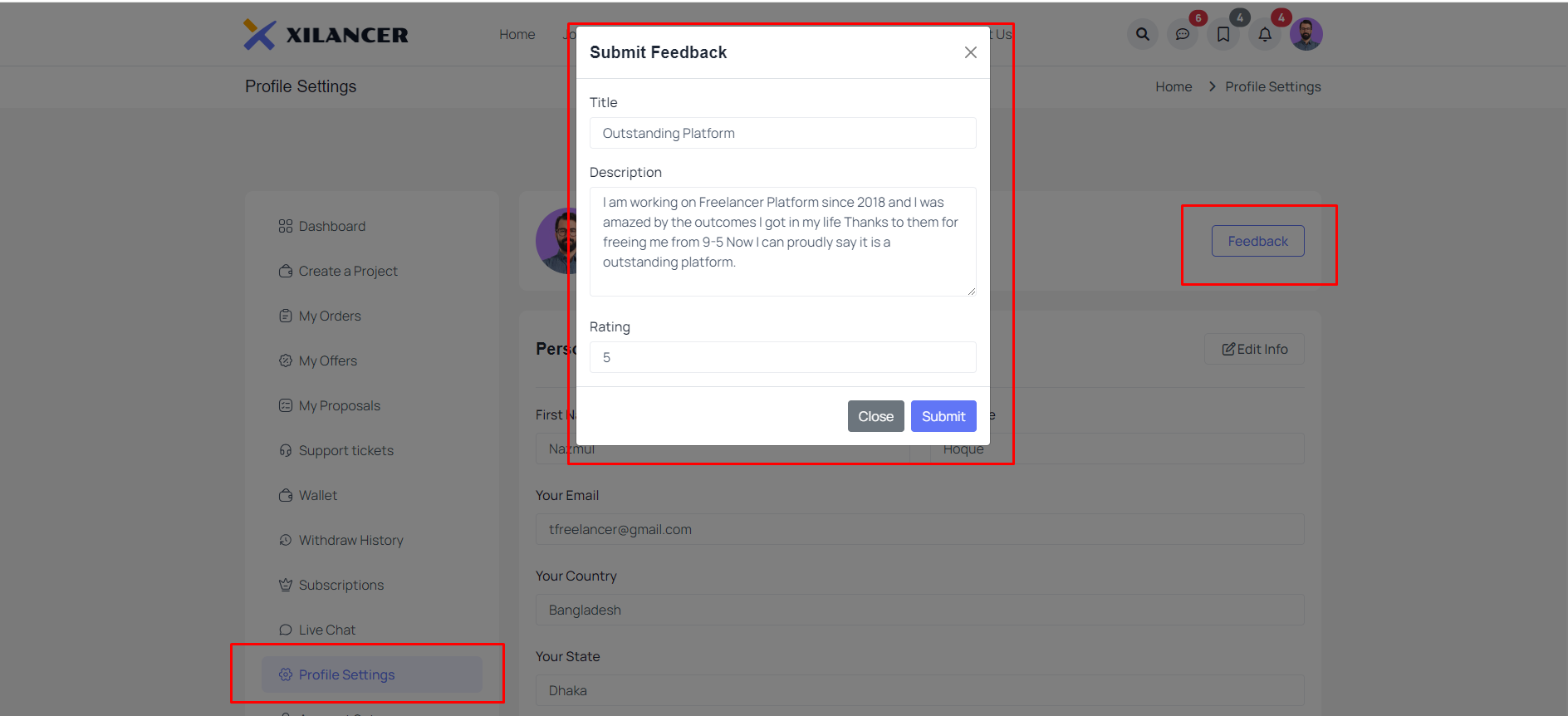Image resolution: width=1568 pixels, height=716 pixels.
Task: Click the Withdraw History icon
Action: 286,540
